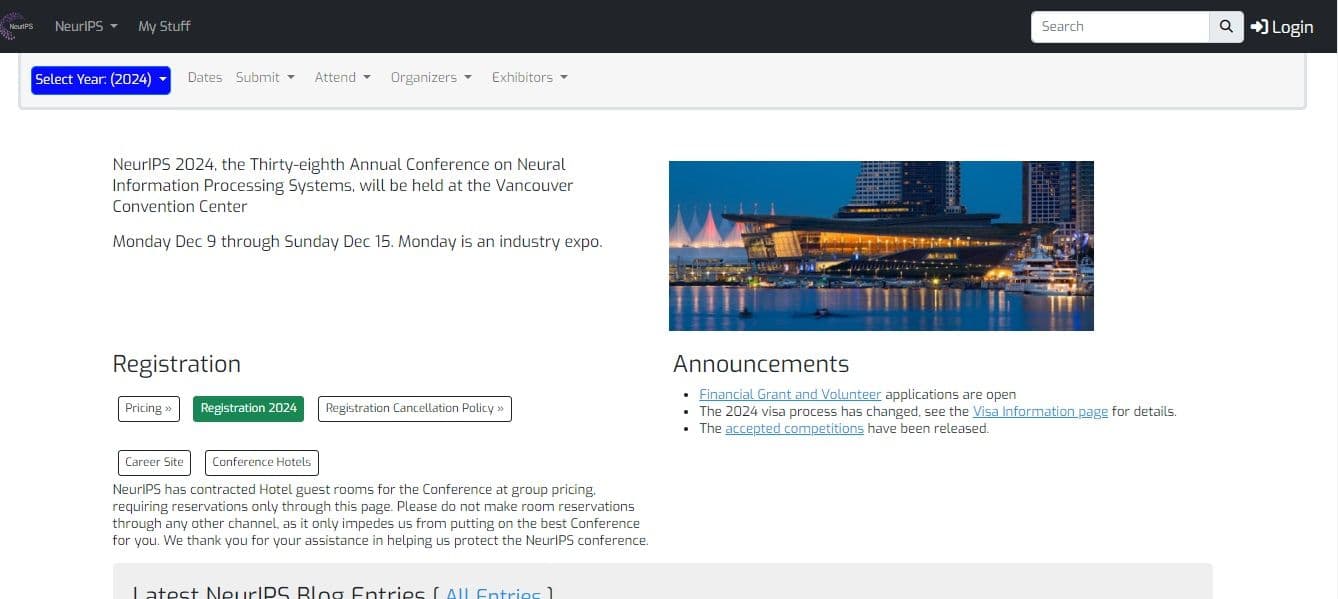The width and height of the screenshot is (1338, 599).
Task: Open the Exhibitors dropdown
Action: point(529,77)
